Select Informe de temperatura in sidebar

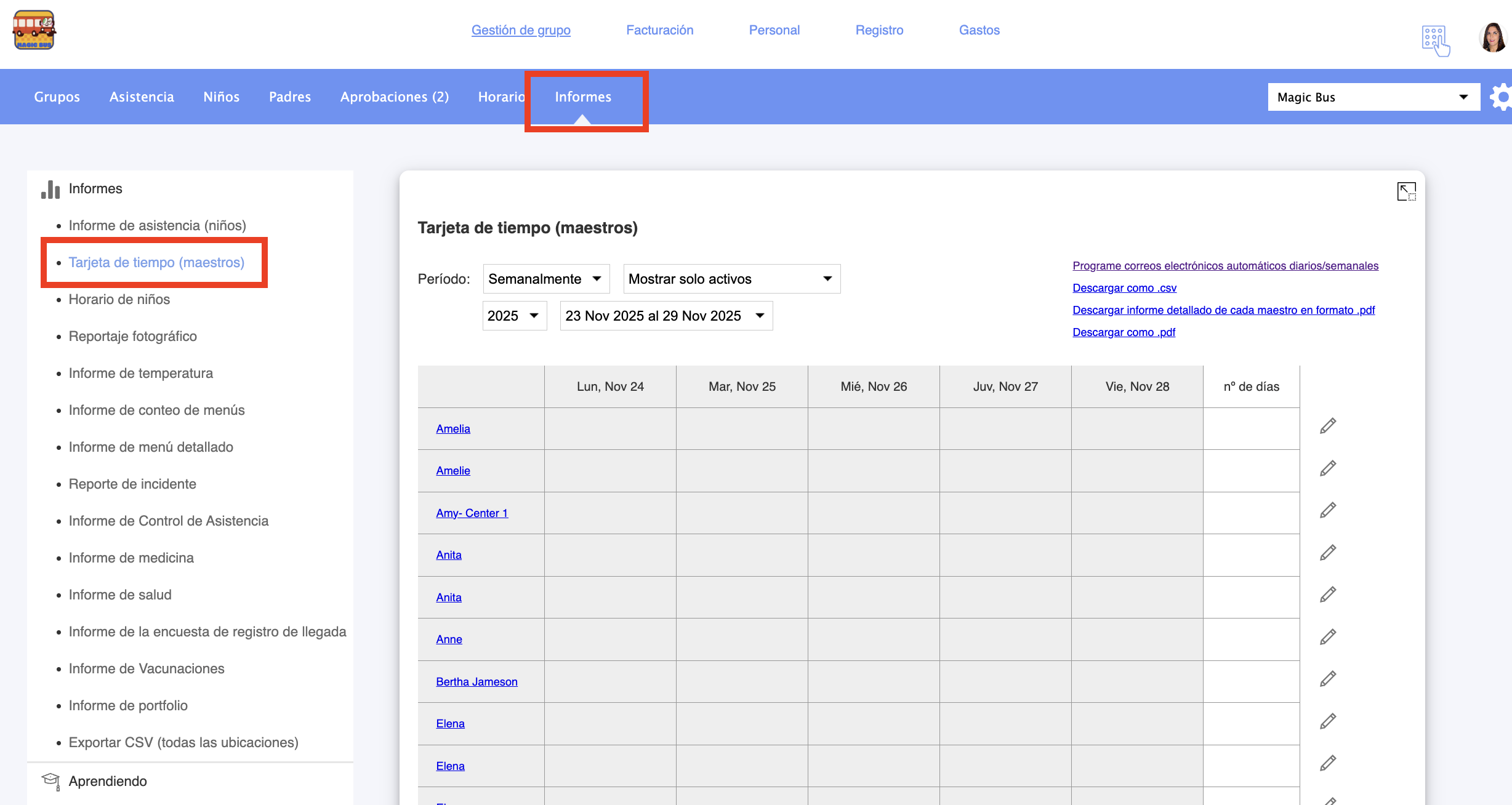(x=140, y=373)
